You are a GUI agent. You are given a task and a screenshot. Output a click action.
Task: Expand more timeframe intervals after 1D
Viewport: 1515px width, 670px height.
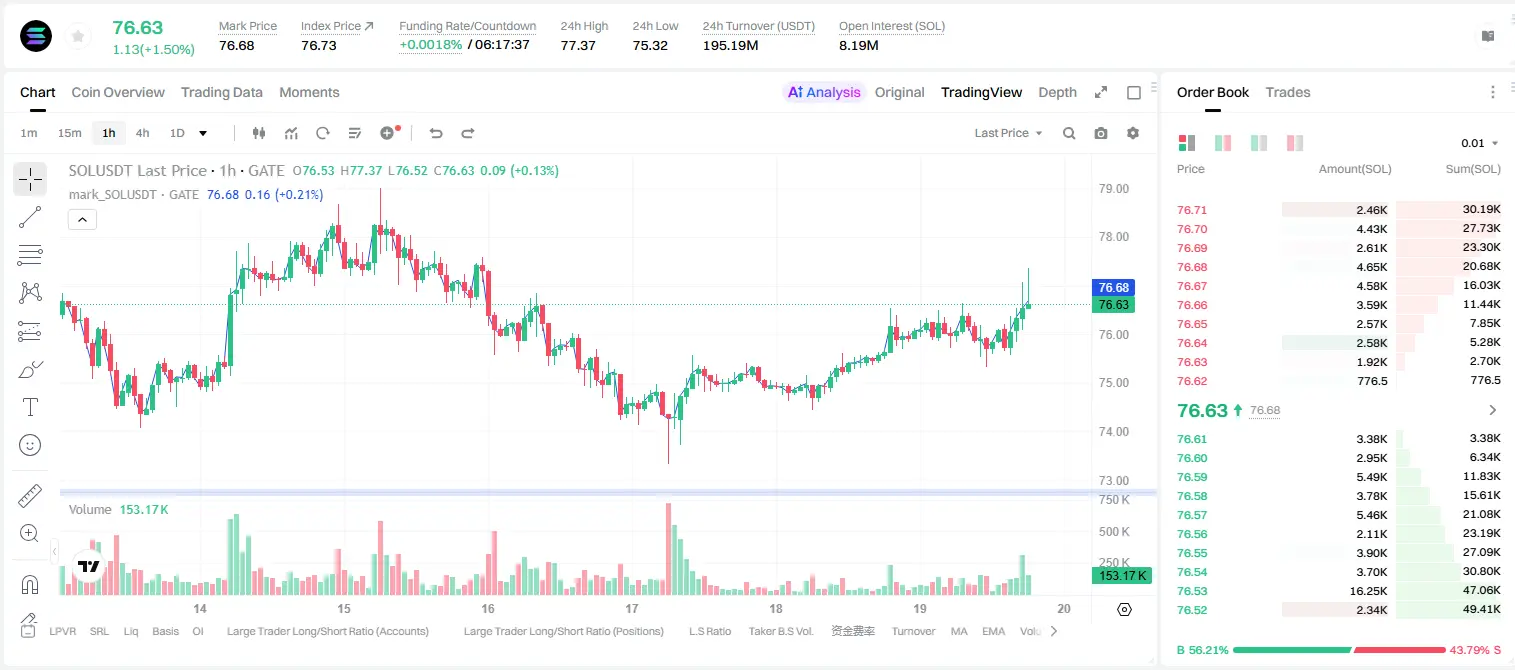203,133
